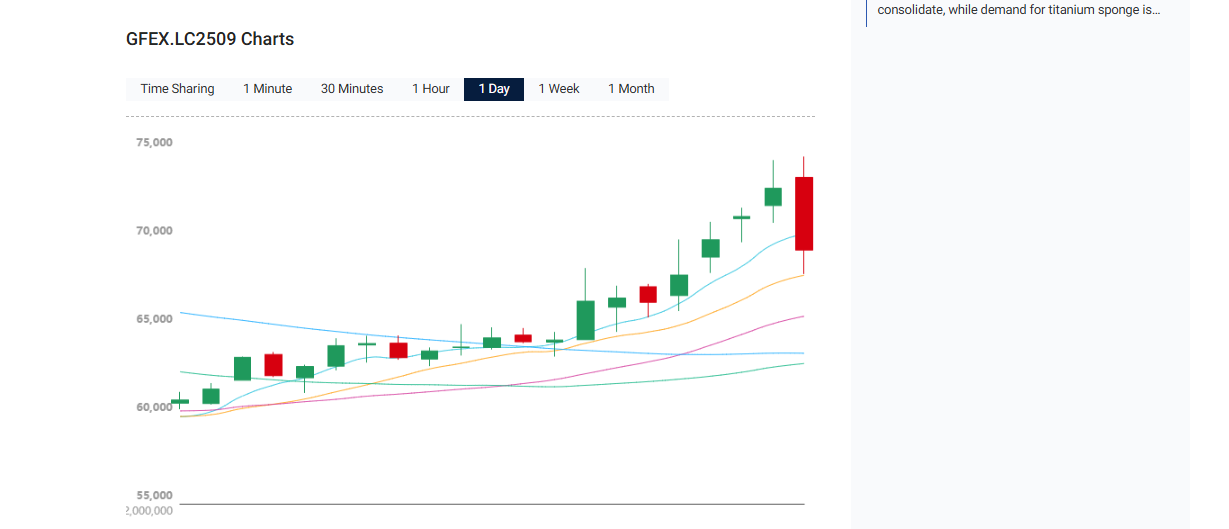The width and height of the screenshot is (1229, 529).
Task: Open the titanium sponge news snippet
Action: pos(1018,10)
